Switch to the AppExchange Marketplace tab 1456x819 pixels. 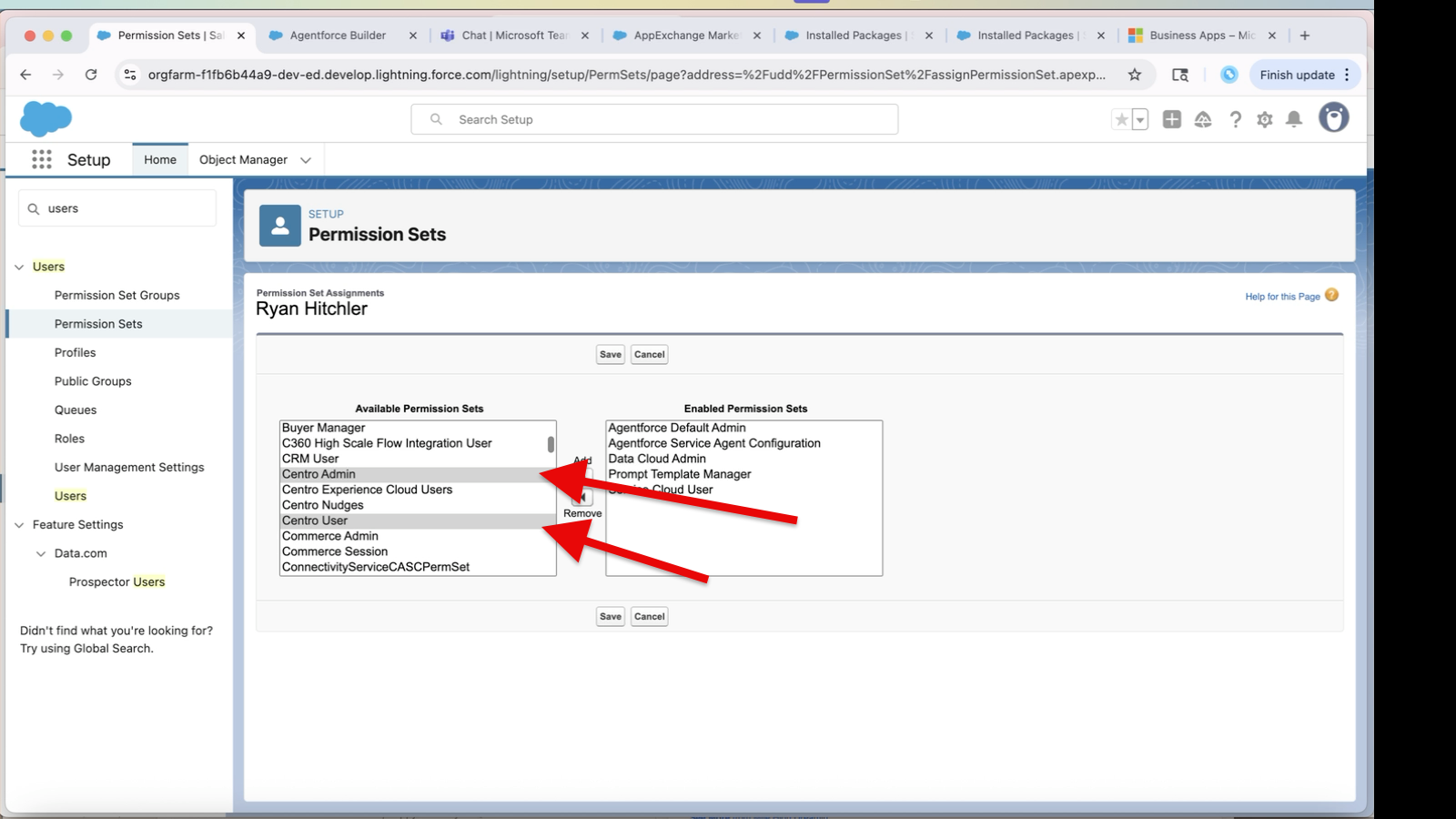click(686, 35)
